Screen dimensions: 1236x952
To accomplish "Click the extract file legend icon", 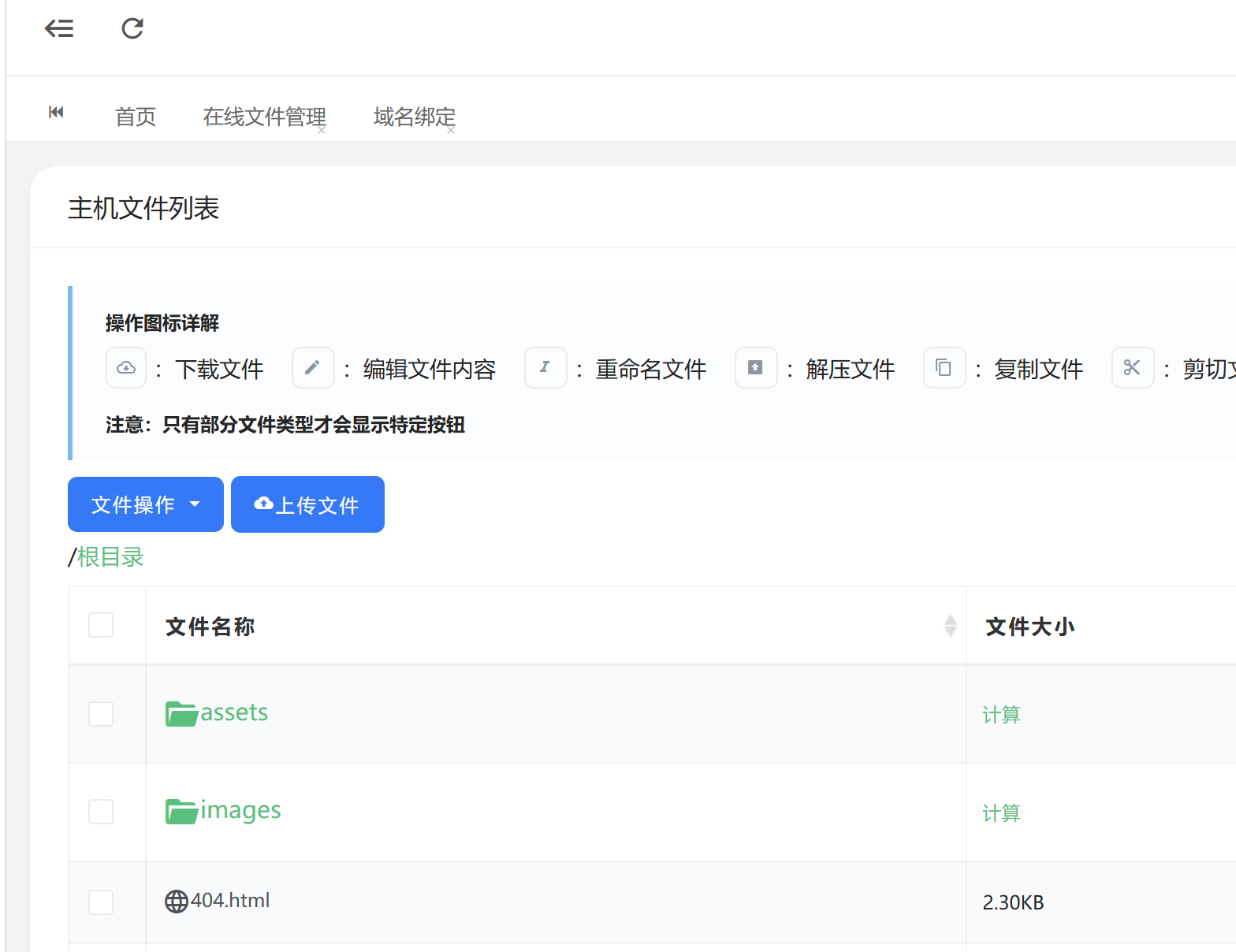I will click(x=756, y=368).
